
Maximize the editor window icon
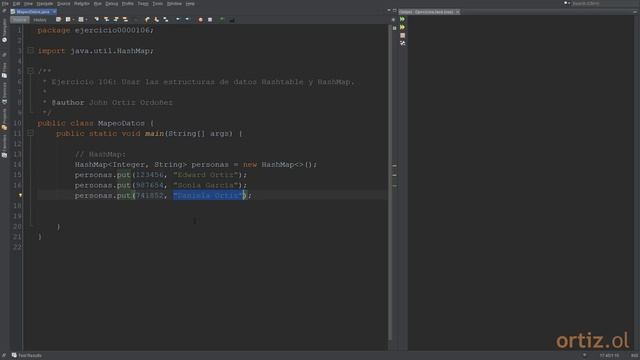point(395,10)
